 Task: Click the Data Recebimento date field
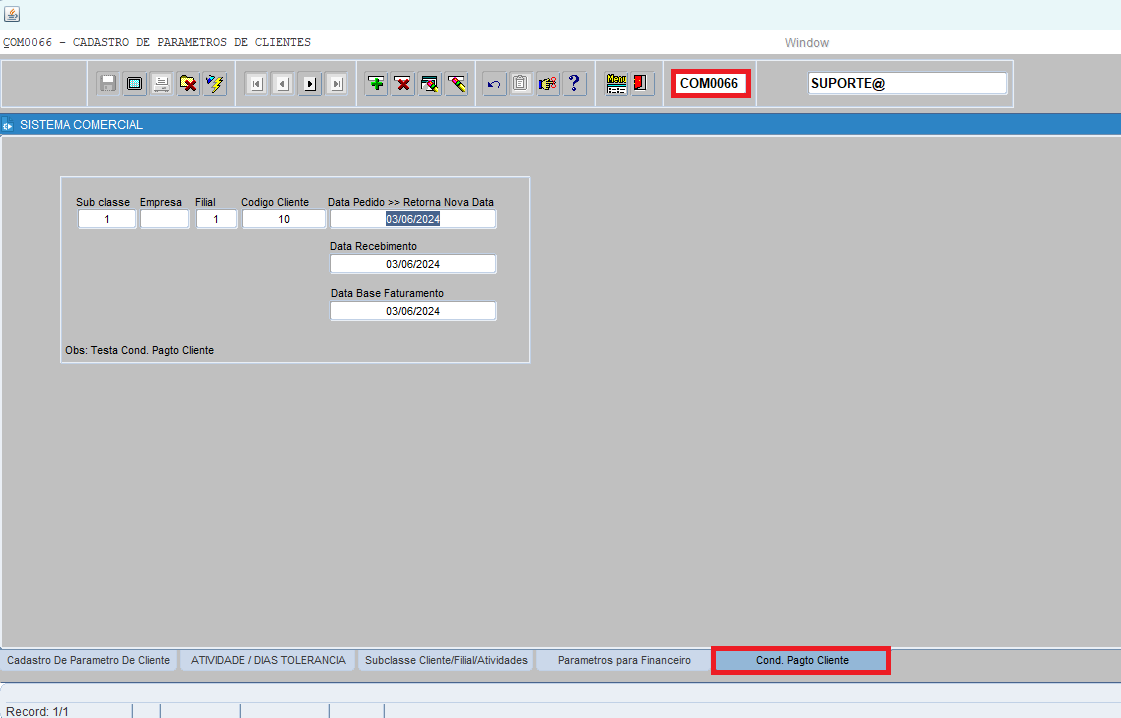413,264
